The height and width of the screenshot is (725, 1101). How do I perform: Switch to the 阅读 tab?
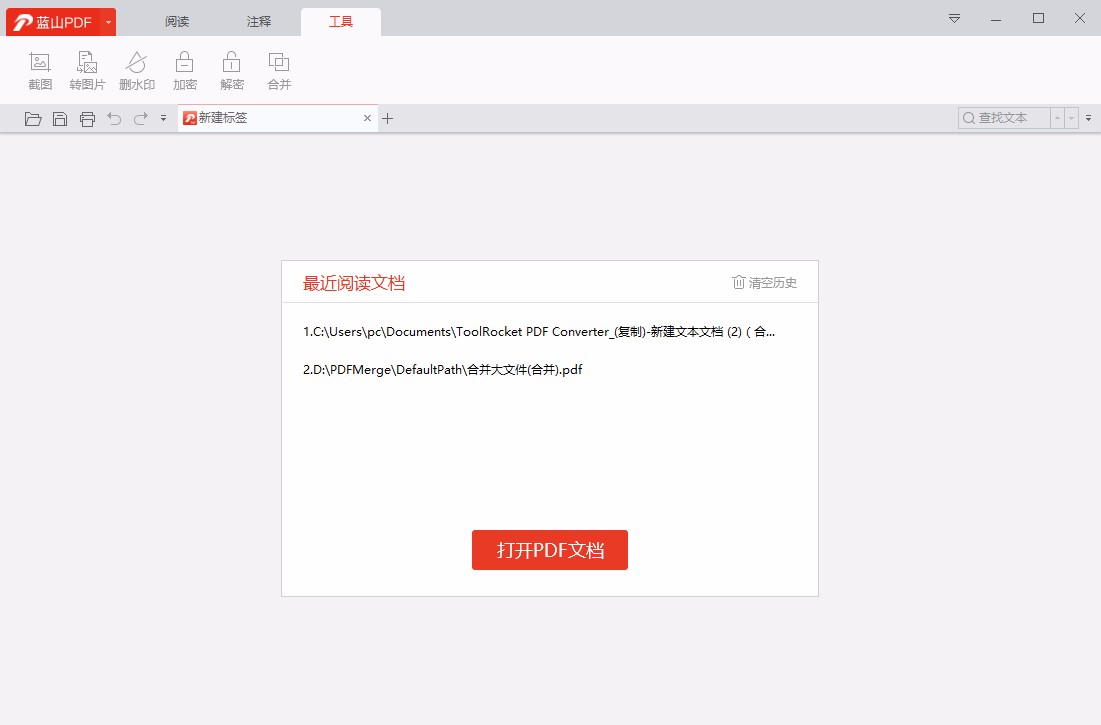(176, 20)
